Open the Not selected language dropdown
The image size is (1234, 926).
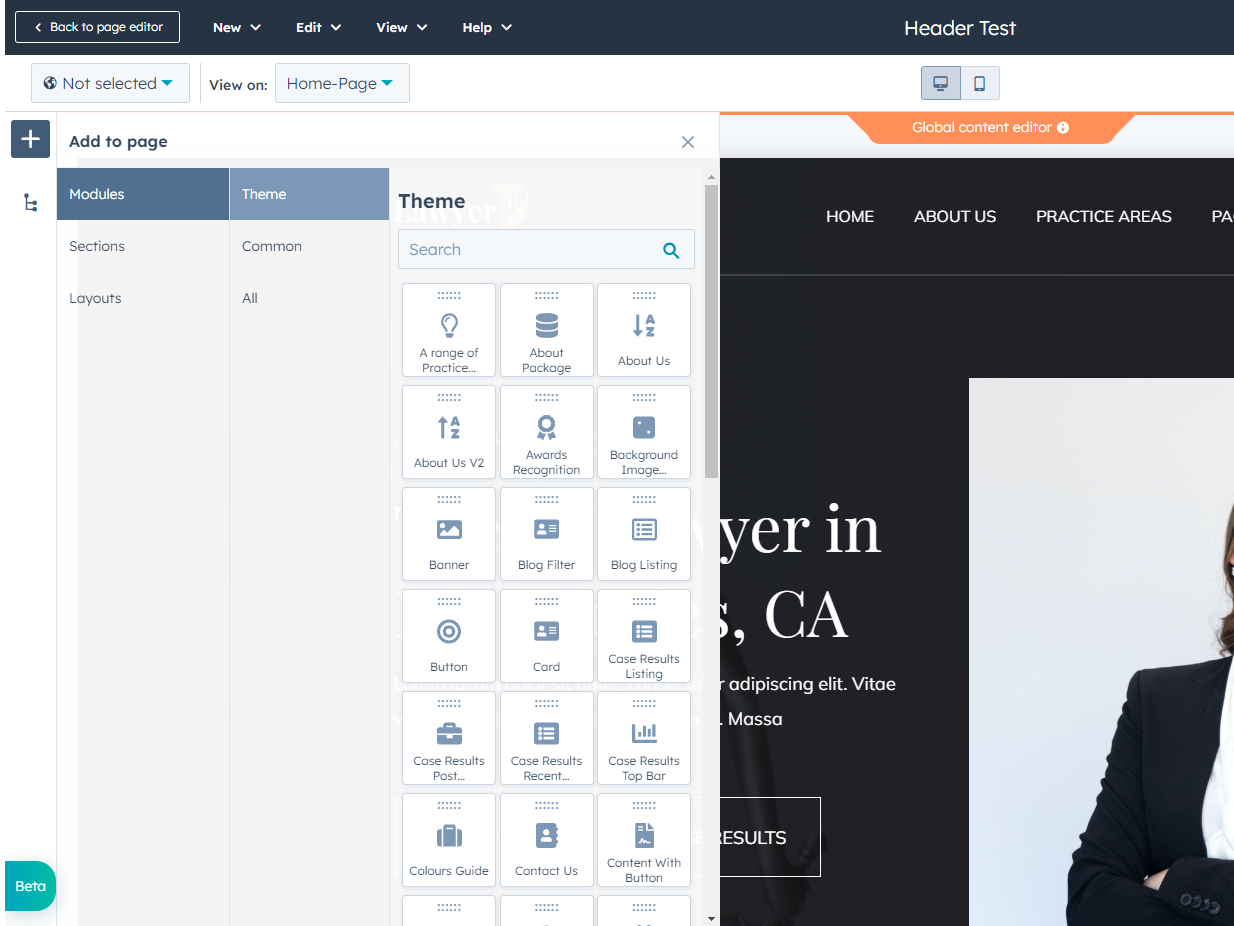tap(110, 83)
